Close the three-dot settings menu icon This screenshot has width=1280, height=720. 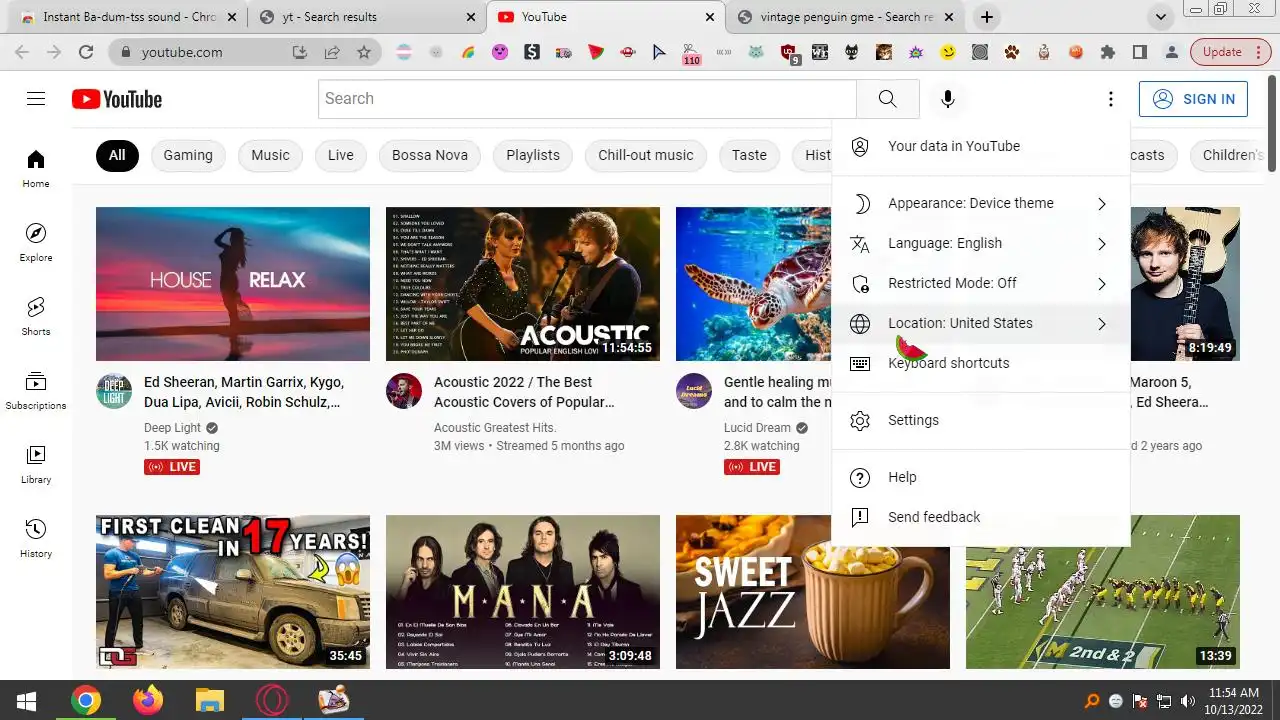pyautogui.click(x=1110, y=99)
